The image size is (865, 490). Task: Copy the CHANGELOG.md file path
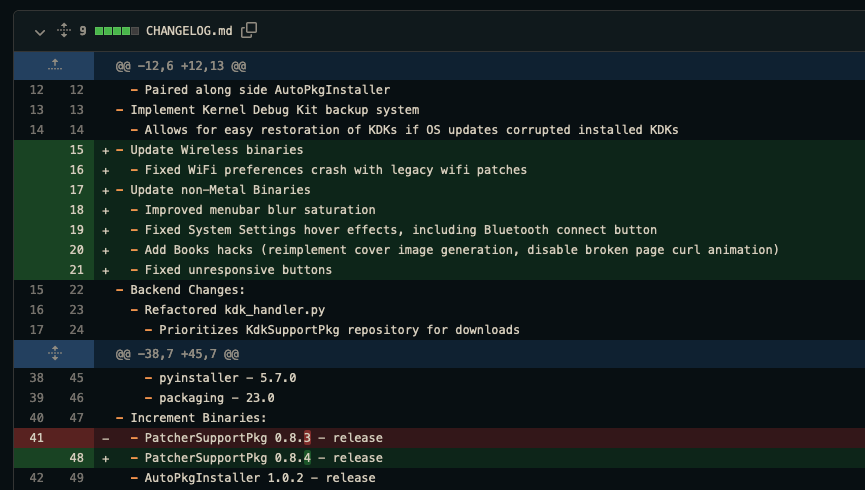[x=249, y=31]
